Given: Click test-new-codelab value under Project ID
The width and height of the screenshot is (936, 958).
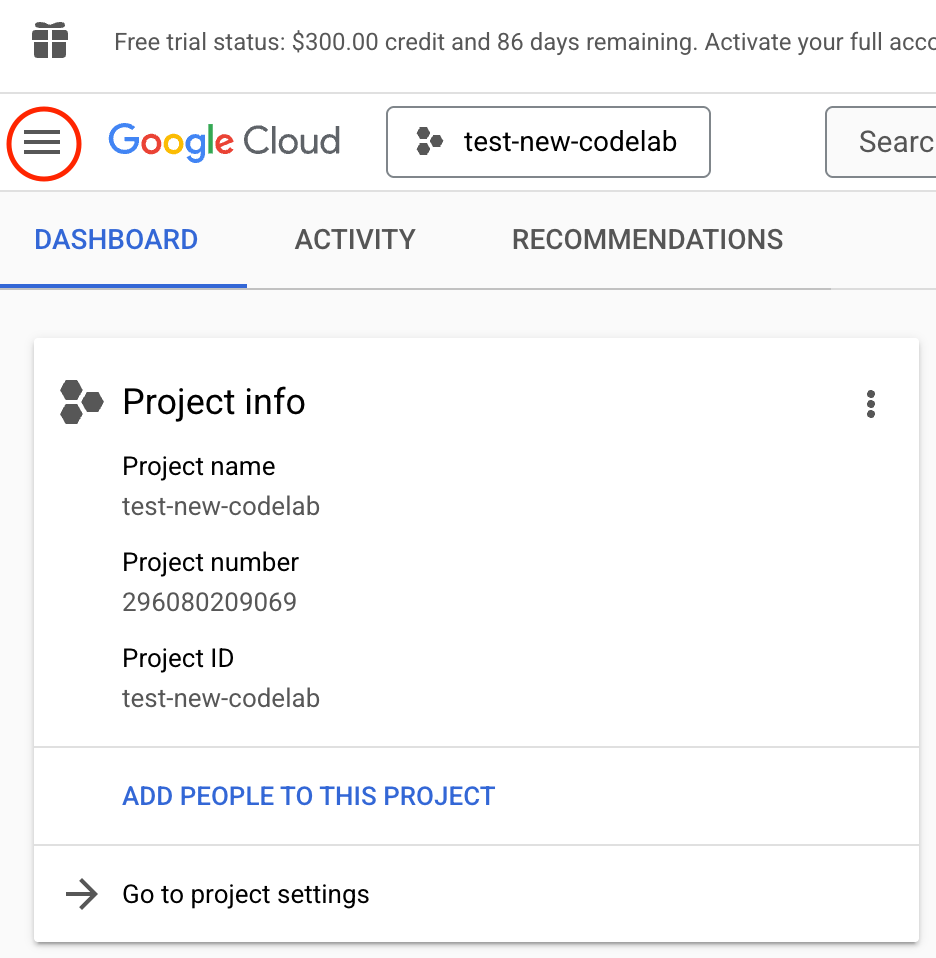Looking at the screenshot, I should click(x=221, y=698).
